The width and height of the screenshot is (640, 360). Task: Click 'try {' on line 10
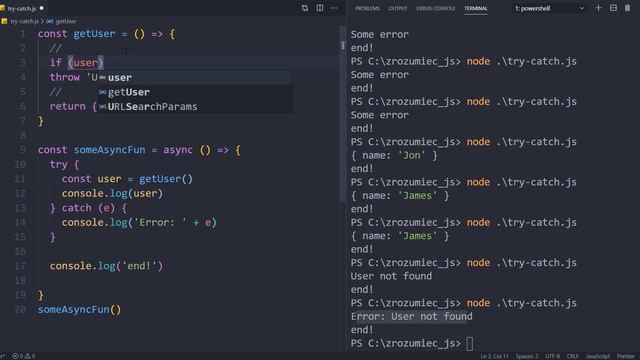coord(64,164)
